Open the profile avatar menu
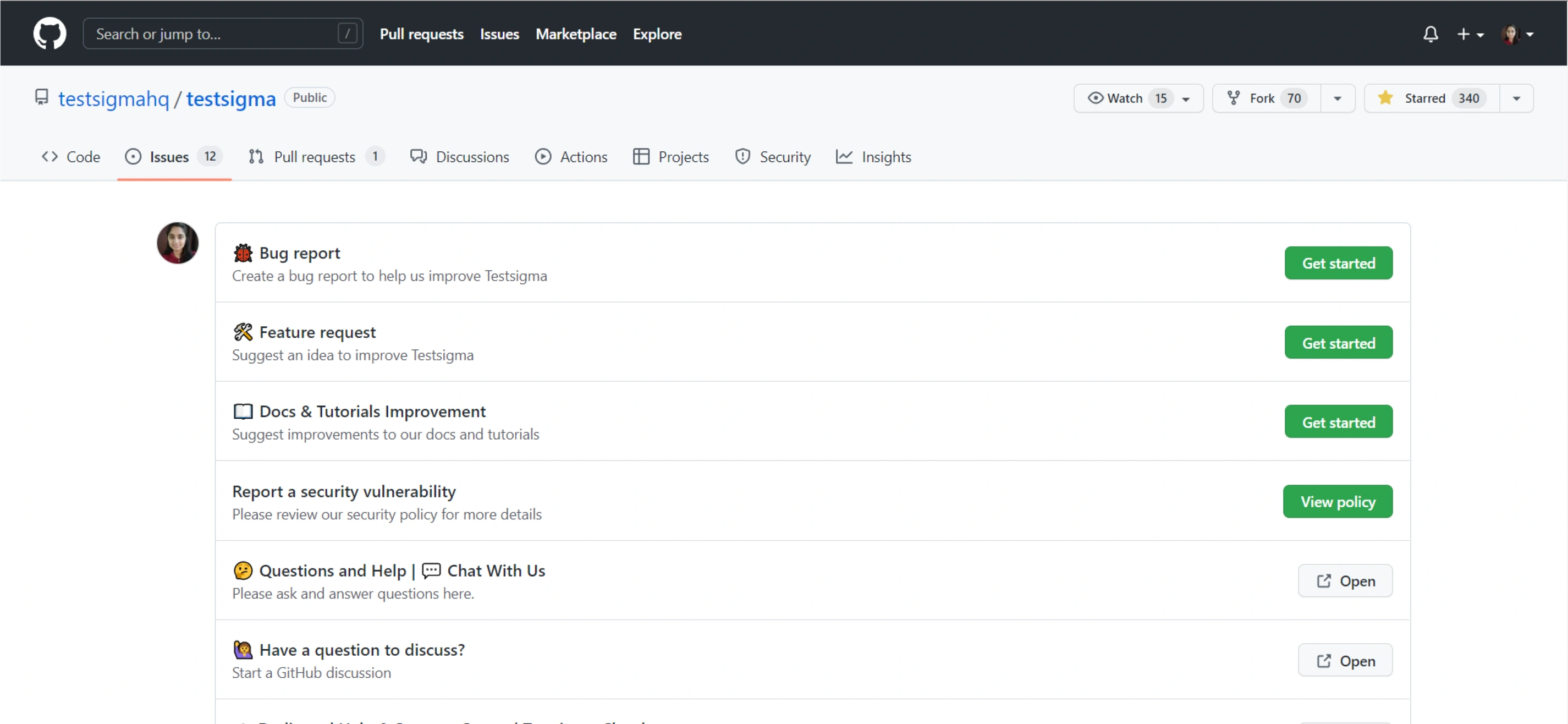Screen dimensions: 1568x724 click(1516, 34)
